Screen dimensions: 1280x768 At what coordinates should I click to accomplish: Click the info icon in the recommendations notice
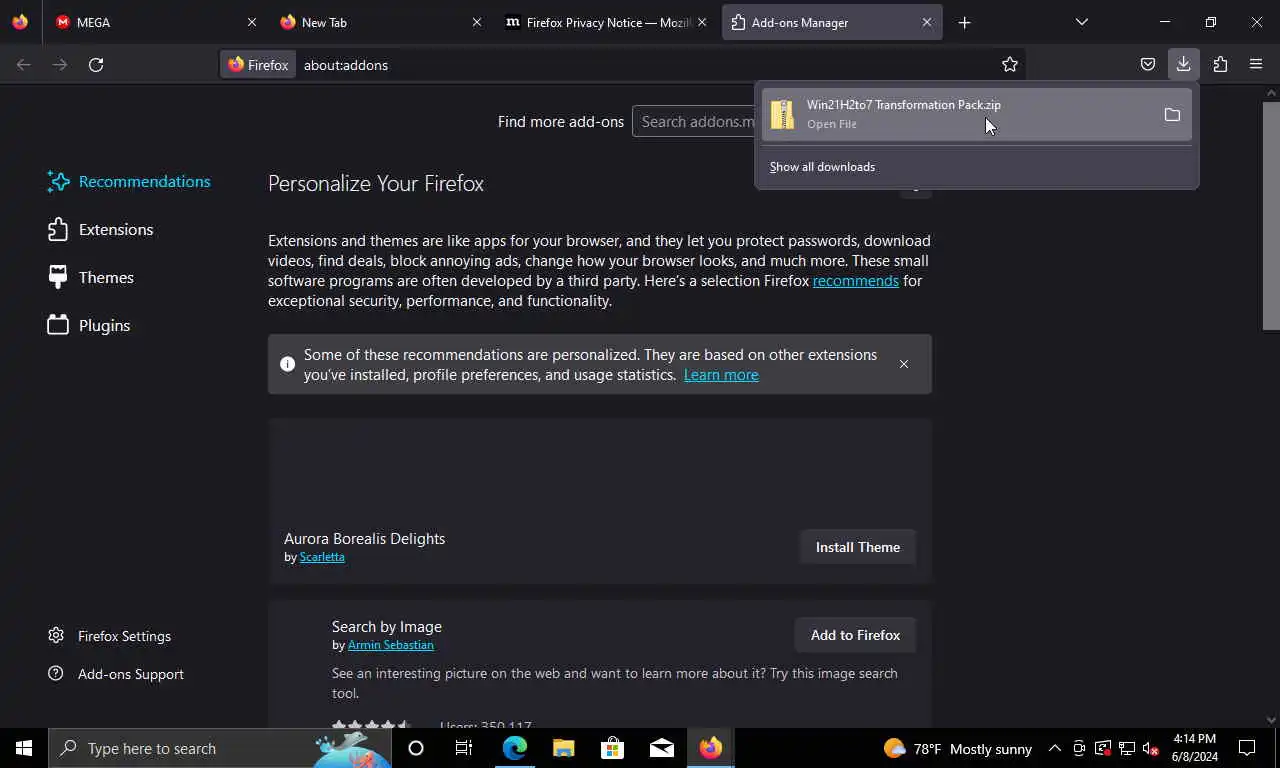coord(287,364)
